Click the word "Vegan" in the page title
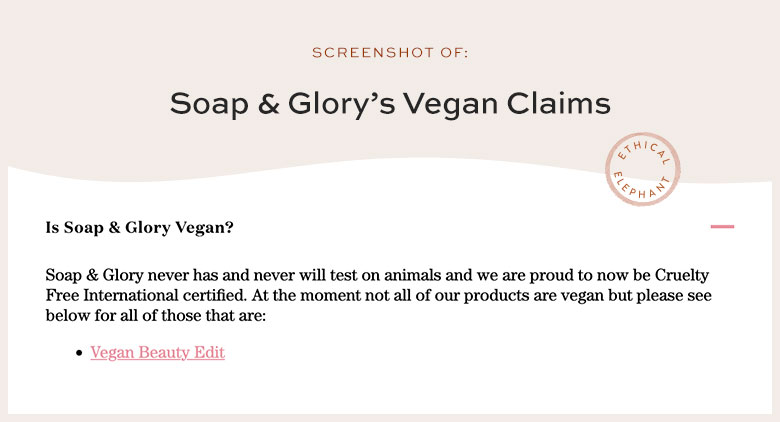 450,105
